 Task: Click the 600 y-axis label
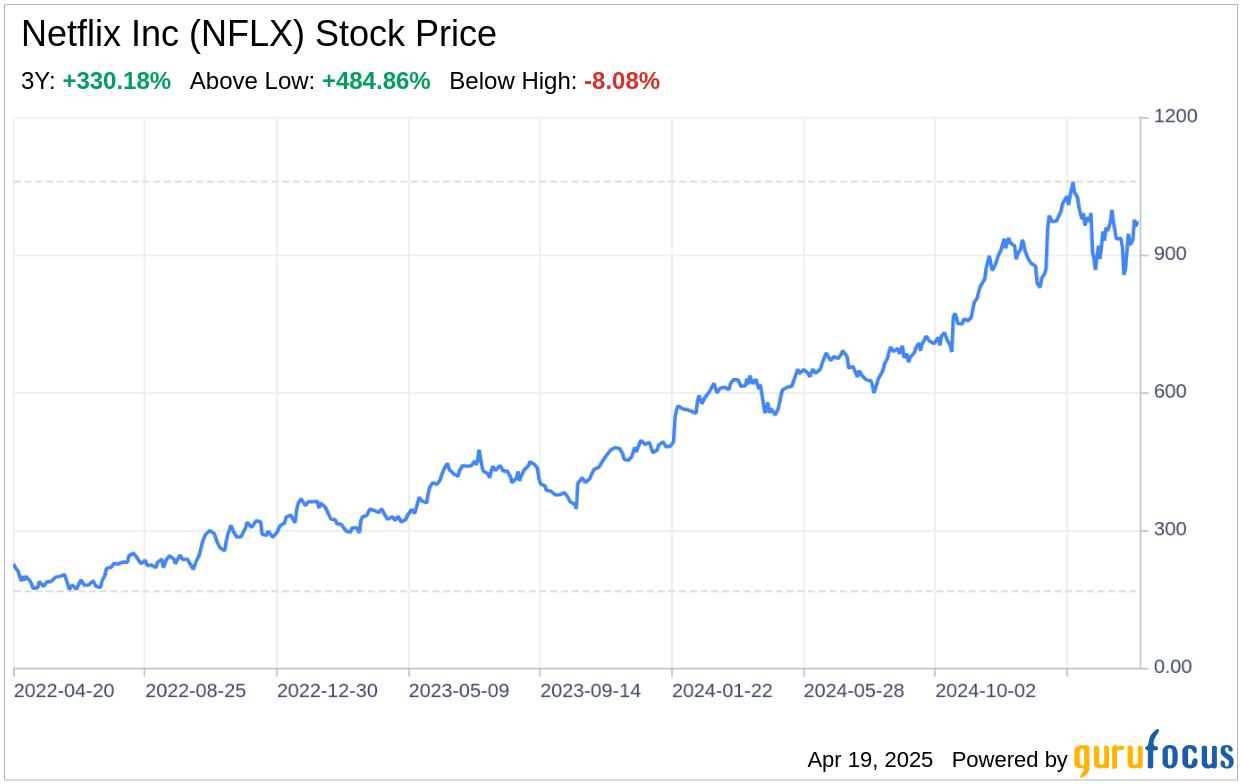click(x=1170, y=392)
